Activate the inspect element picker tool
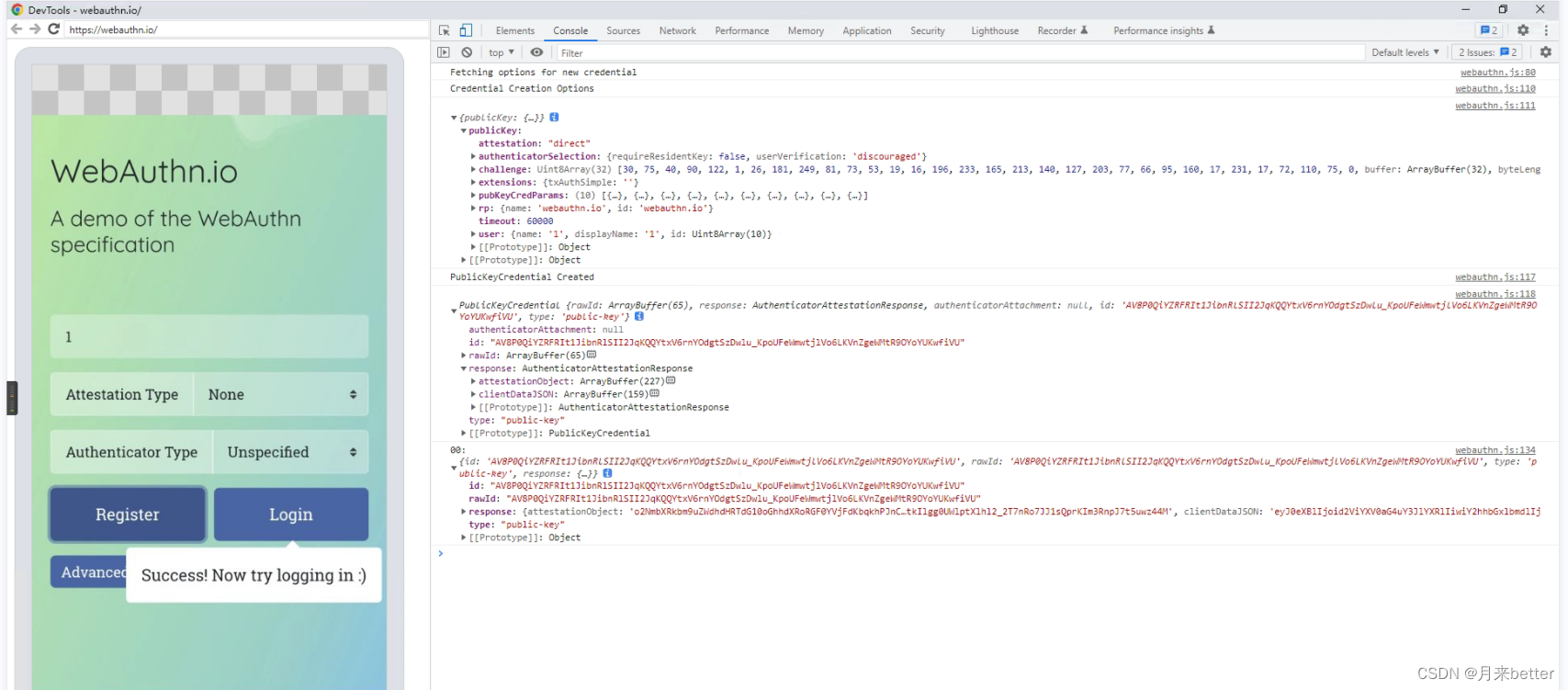The height and width of the screenshot is (690, 1568). [445, 30]
